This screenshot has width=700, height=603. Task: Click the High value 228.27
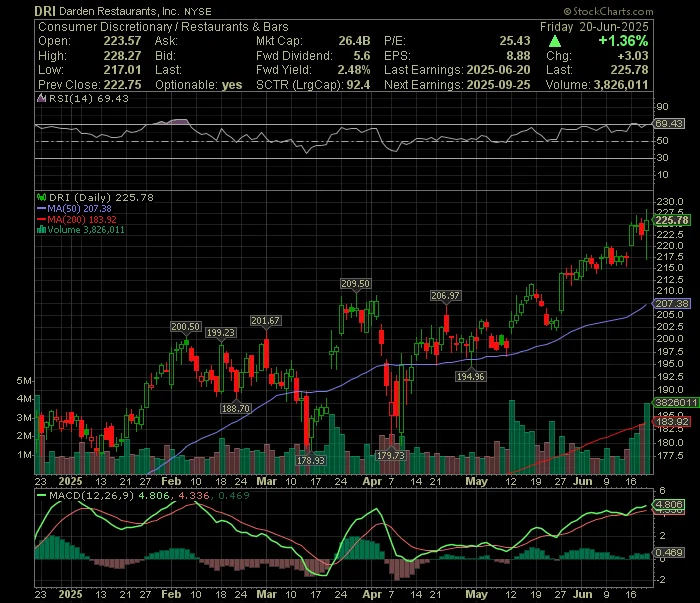(122, 56)
